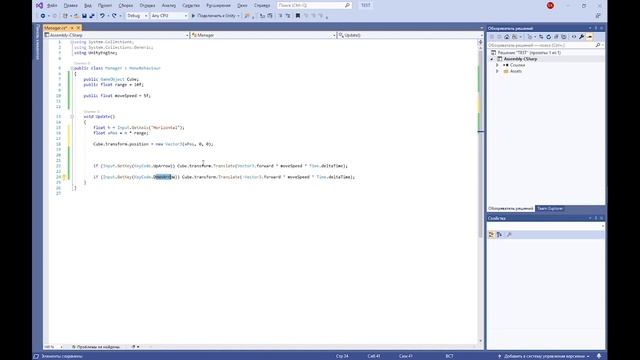Collapse the Update method outline marker
The width and height of the screenshot is (640, 360).
pos(72,117)
